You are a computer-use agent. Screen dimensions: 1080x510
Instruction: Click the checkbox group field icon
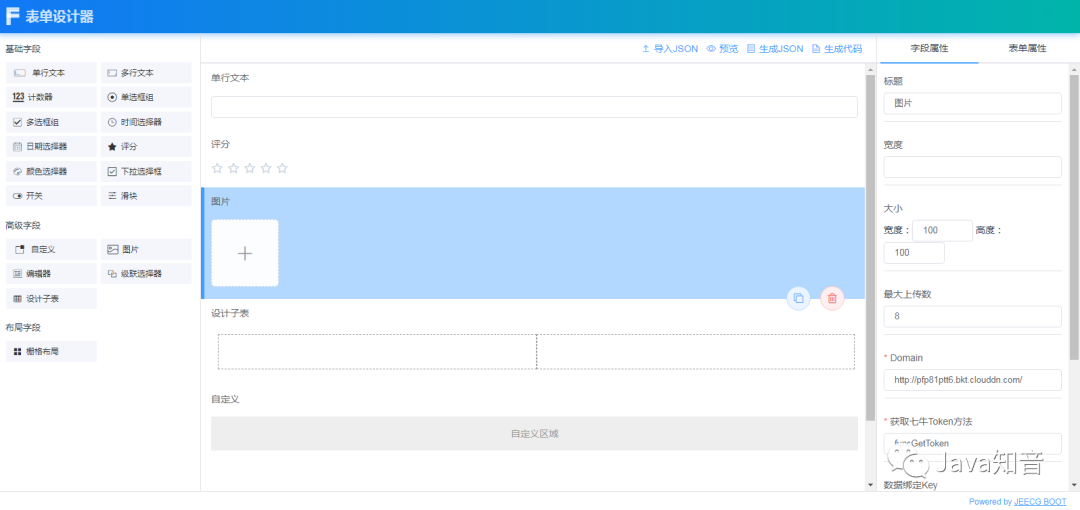(x=18, y=122)
